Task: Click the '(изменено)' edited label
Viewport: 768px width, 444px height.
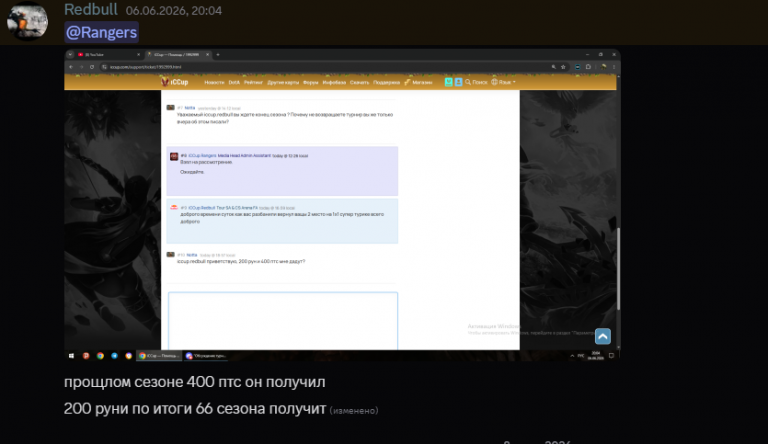Action: point(354,411)
